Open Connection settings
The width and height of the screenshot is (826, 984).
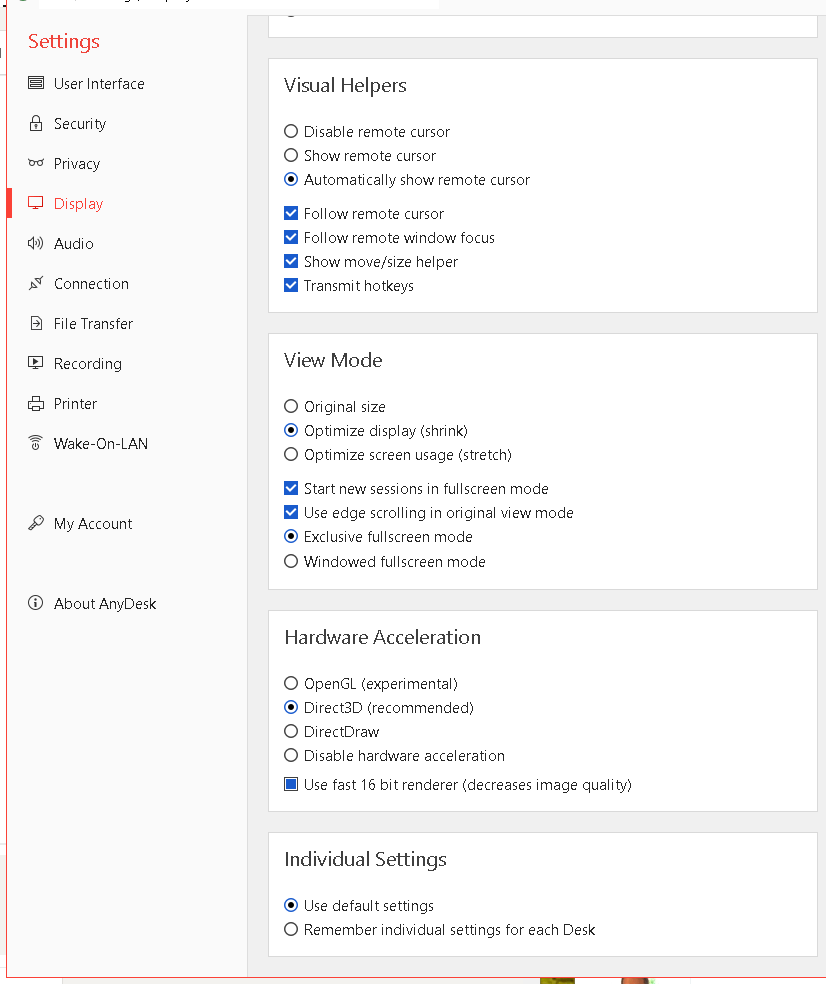coord(91,284)
